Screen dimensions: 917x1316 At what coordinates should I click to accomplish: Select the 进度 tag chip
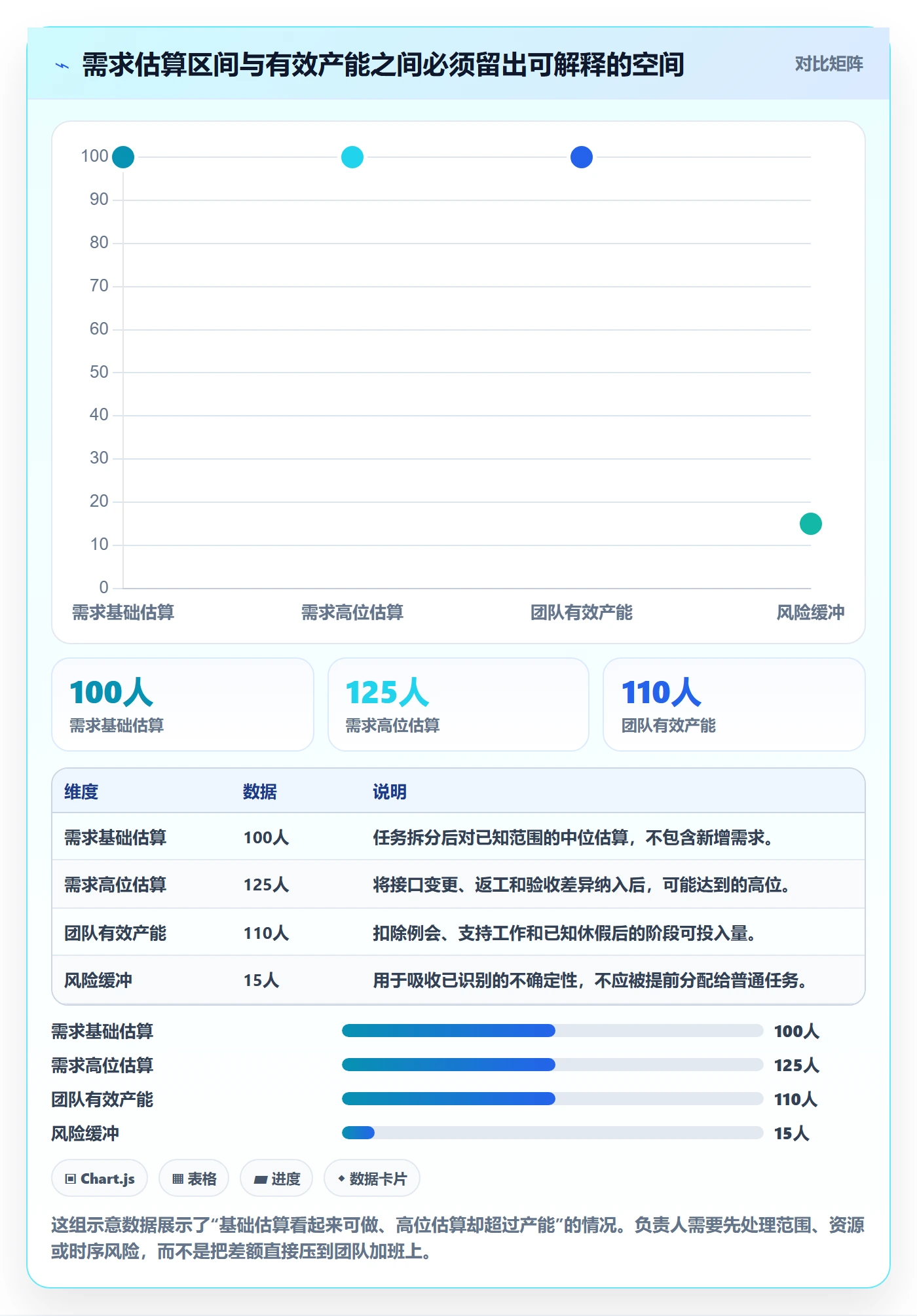276,1179
